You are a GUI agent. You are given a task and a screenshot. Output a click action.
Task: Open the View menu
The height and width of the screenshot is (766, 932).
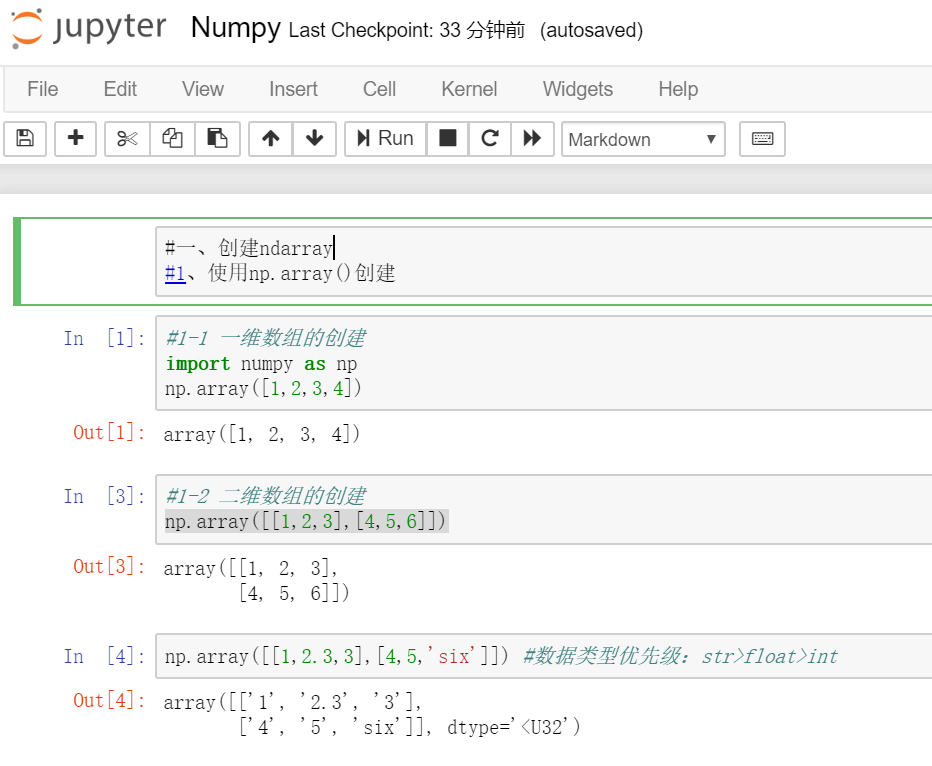203,89
